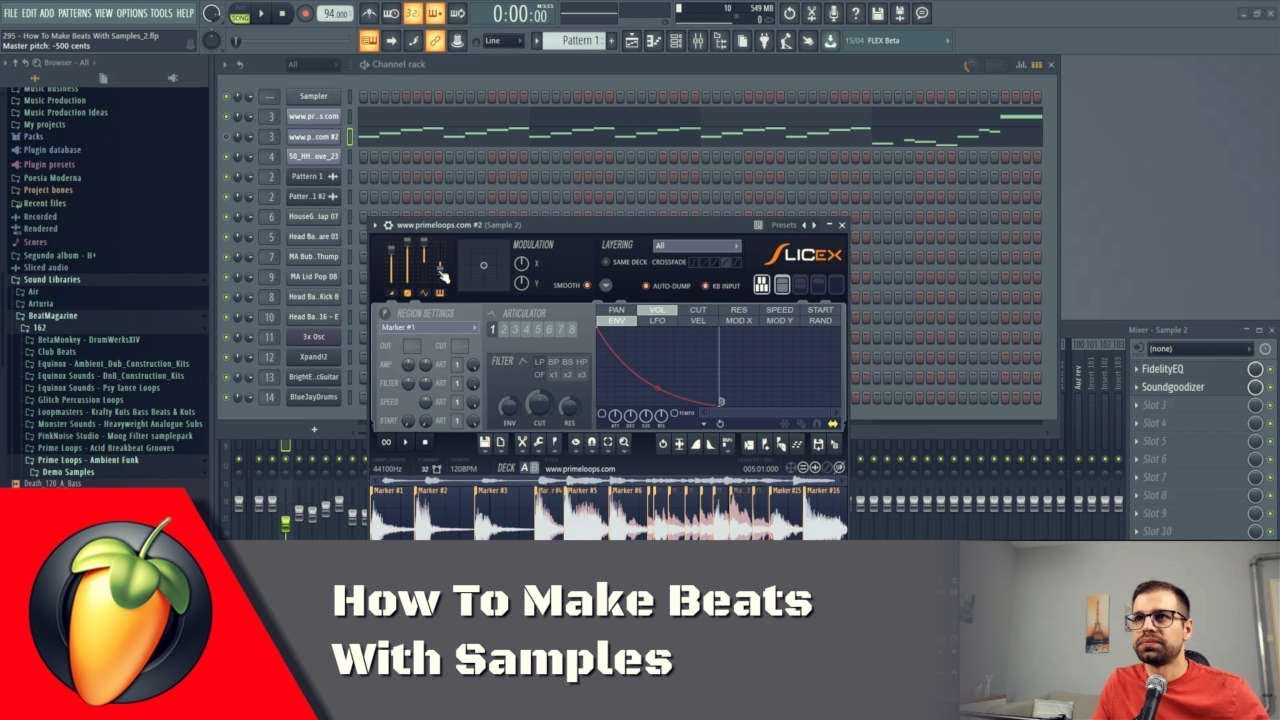Switch to the CUT envelope tab
1280x720 pixels.
pyautogui.click(x=698, y=310)
